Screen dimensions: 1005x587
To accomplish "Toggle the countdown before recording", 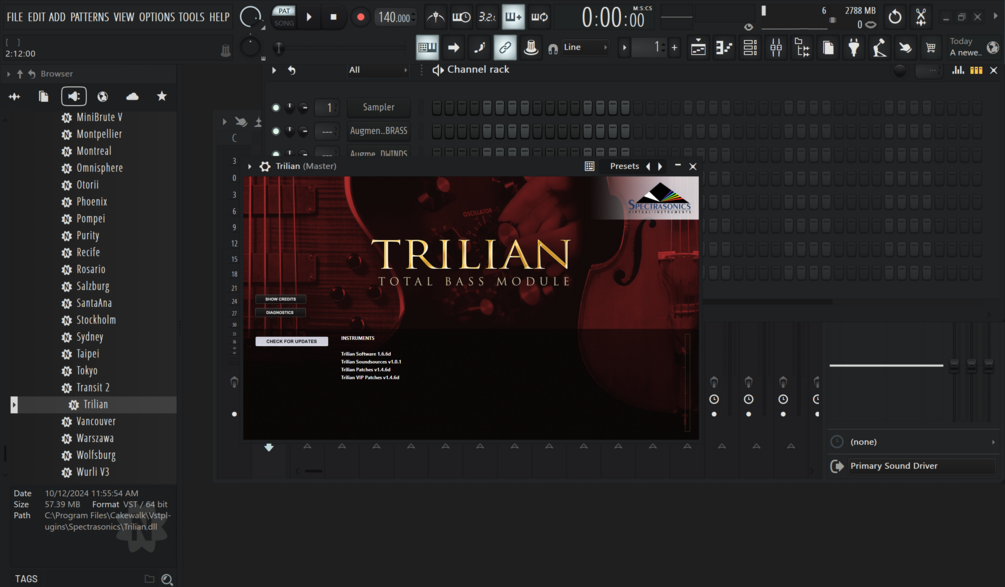I will coord(487,17).
